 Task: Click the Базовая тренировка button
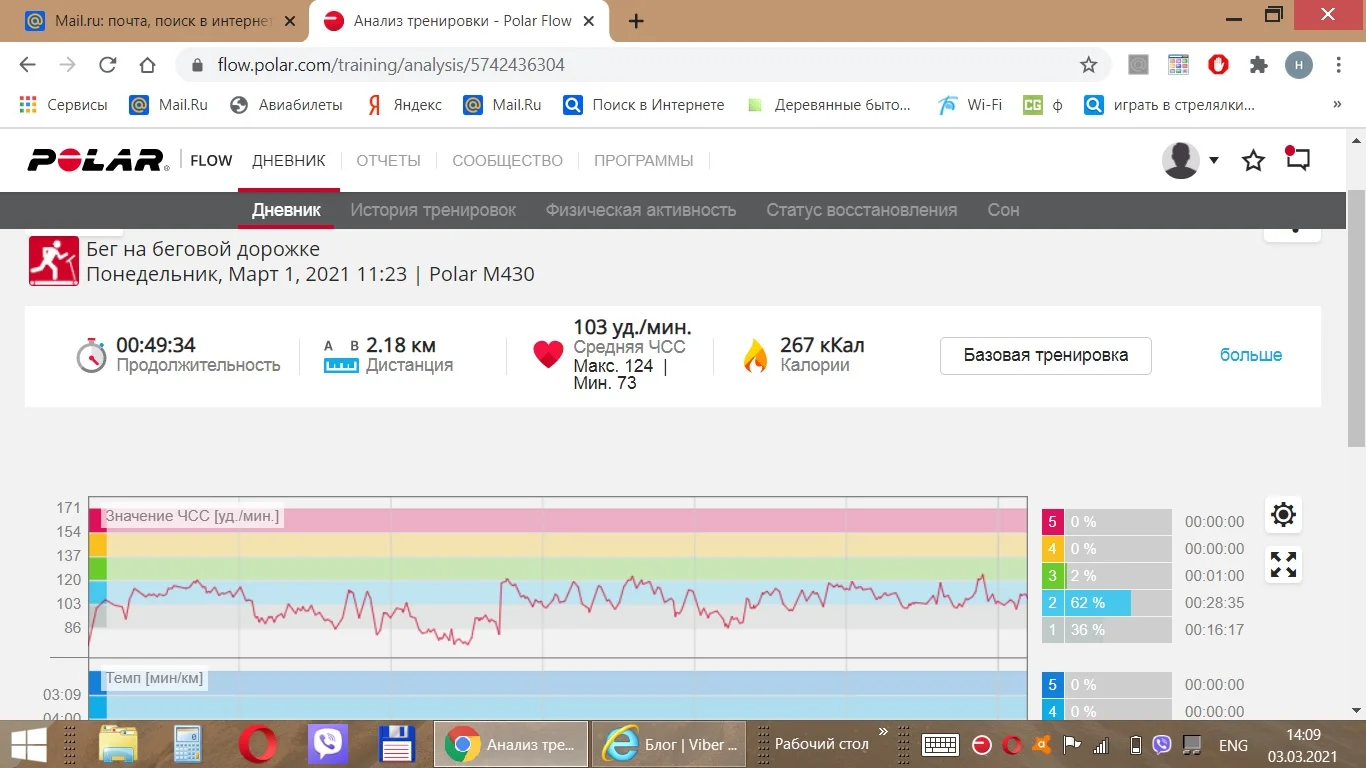pos(1046,355)
